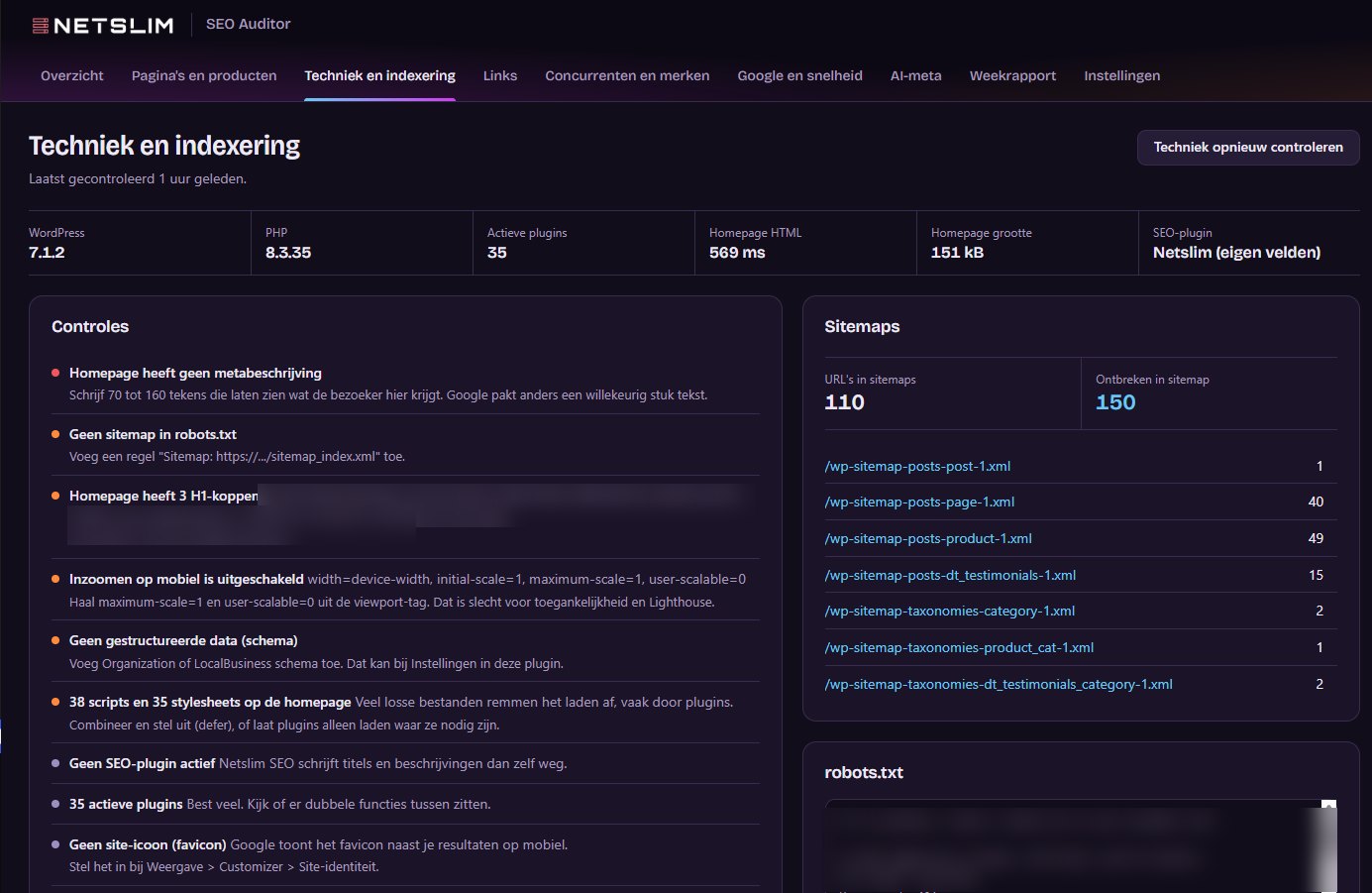
Task: Click the Sitemaps panel heading
Action: (862, 326)
